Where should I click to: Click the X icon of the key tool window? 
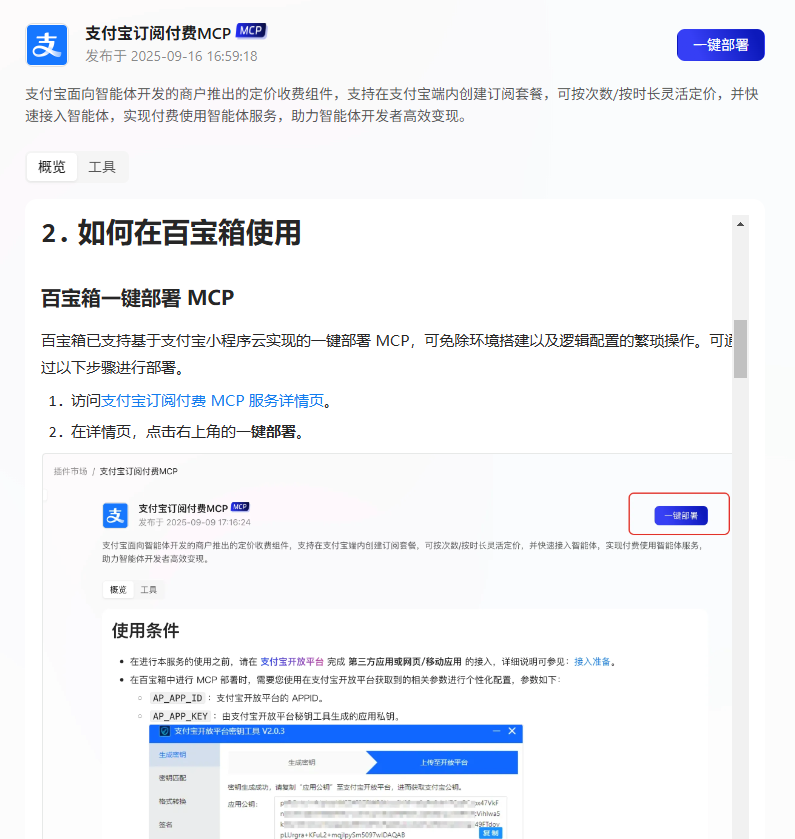coord(512,731)
